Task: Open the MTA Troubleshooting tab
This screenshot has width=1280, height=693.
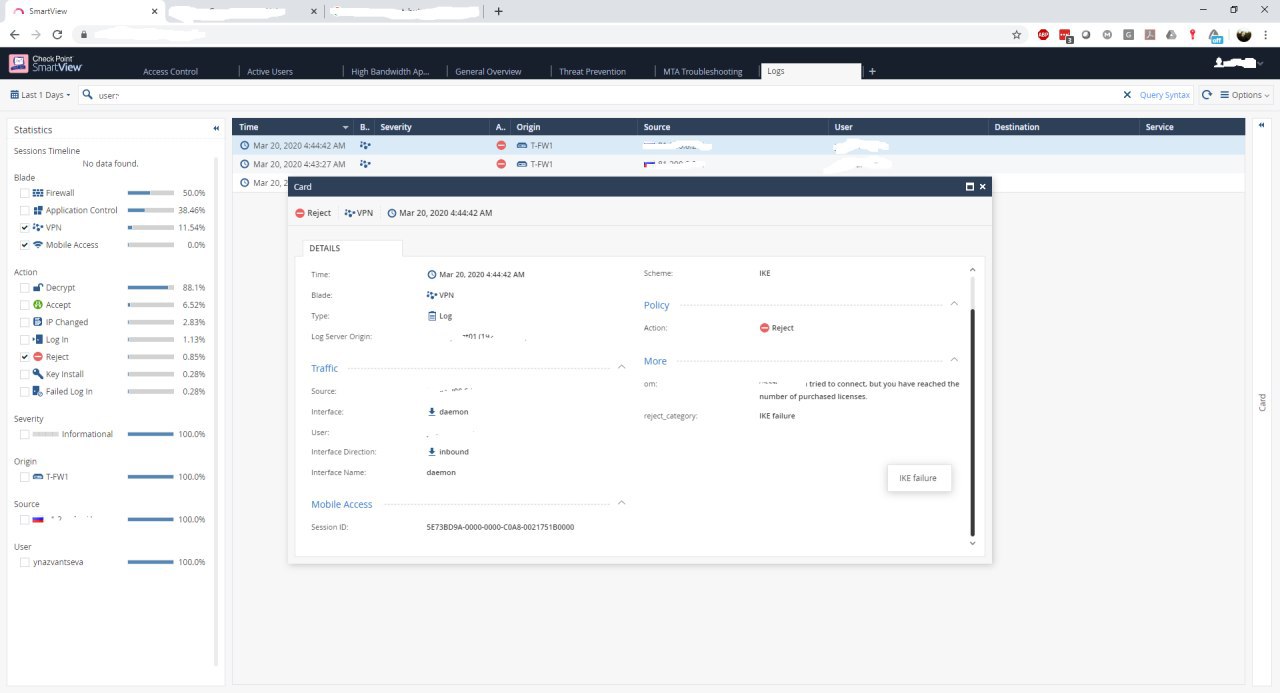Action: [703, 72]
